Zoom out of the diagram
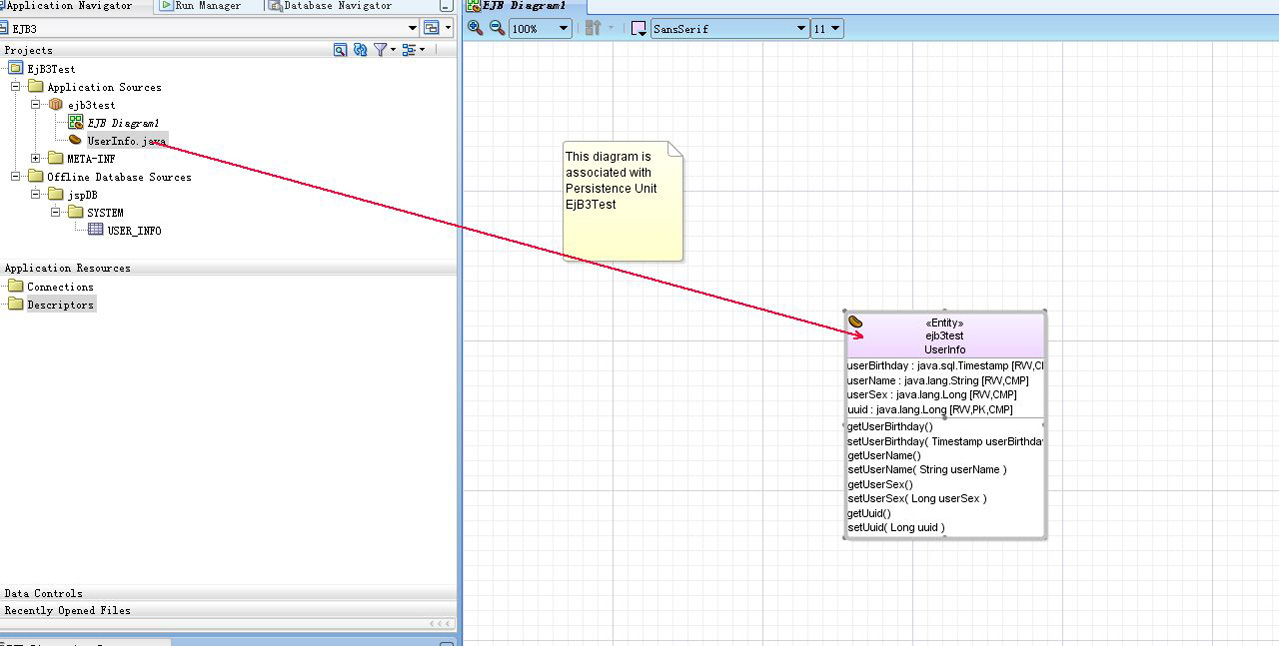Viewport: 1279px width, 646px height. point(496,28)
